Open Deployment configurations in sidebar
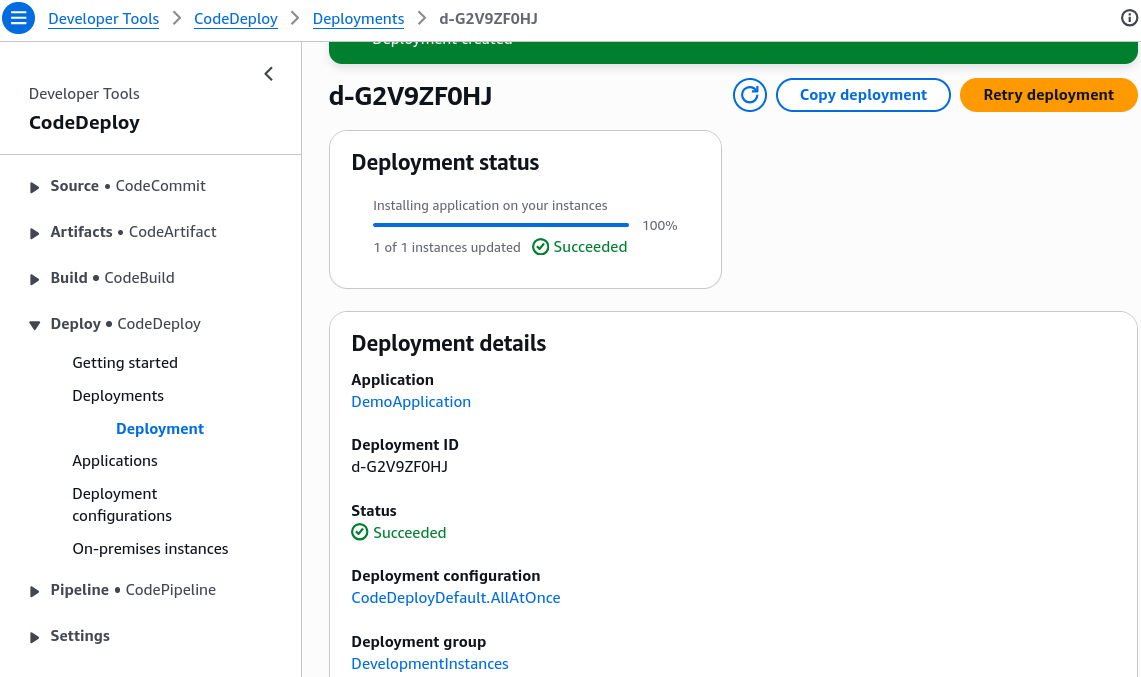Screen dimensions: 1141x677 (122, 504)
